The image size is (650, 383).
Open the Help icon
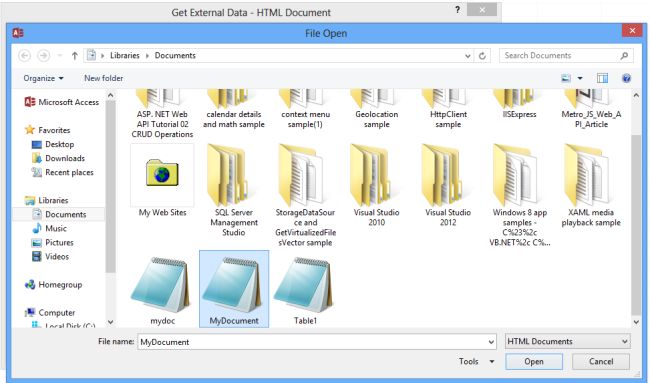click(x=626, y=78)
